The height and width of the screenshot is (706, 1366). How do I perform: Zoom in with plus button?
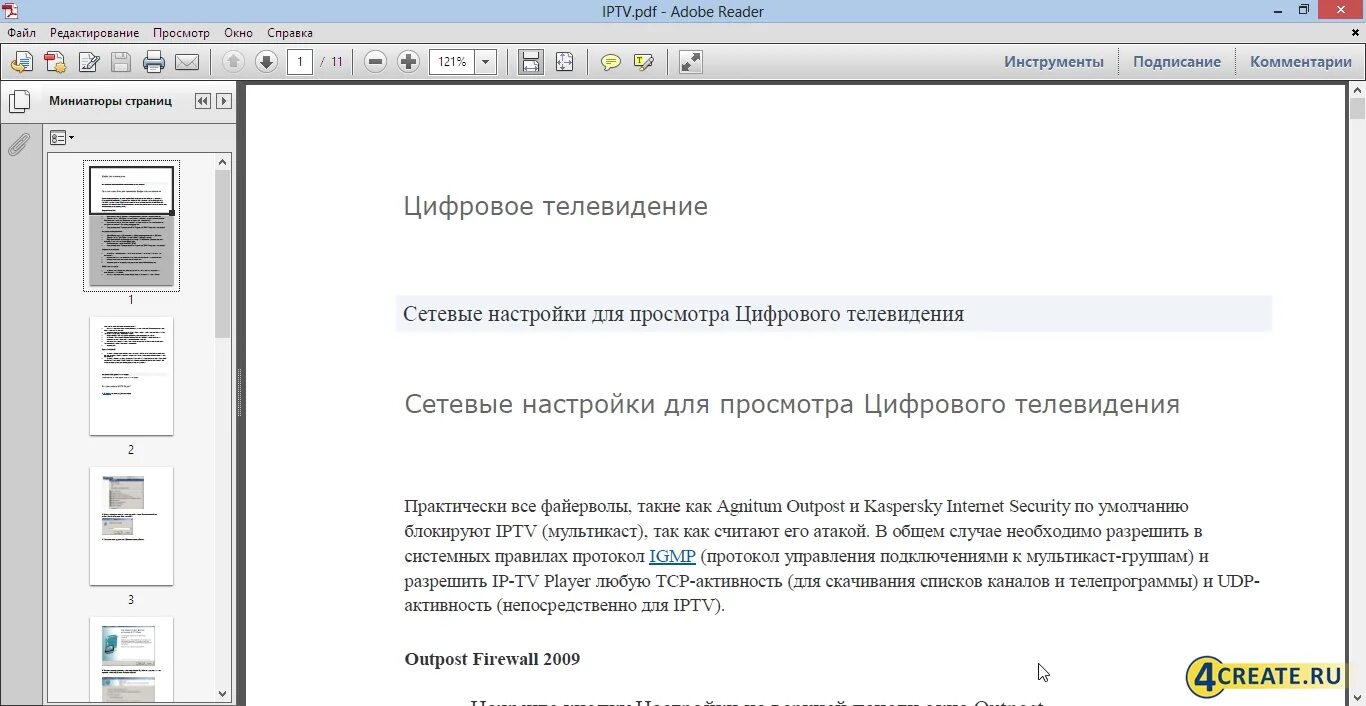coord(408,62)
